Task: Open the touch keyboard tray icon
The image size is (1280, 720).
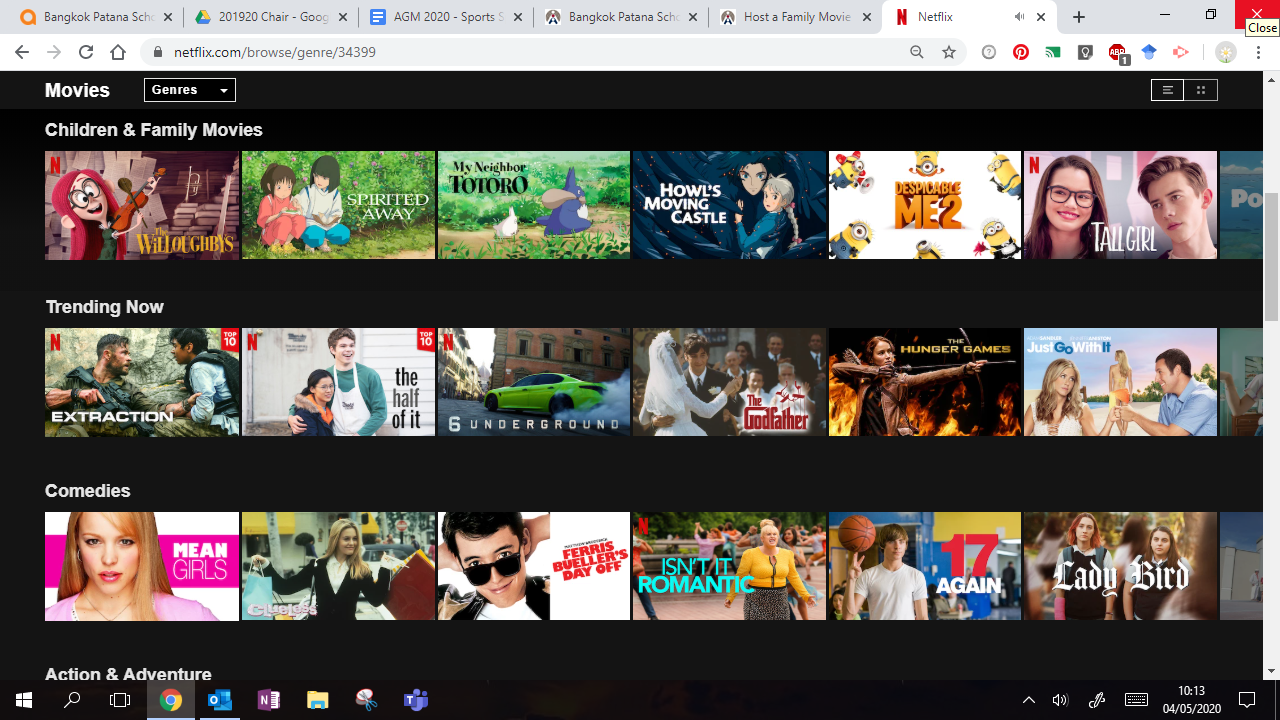Action: pos(1136,700)
